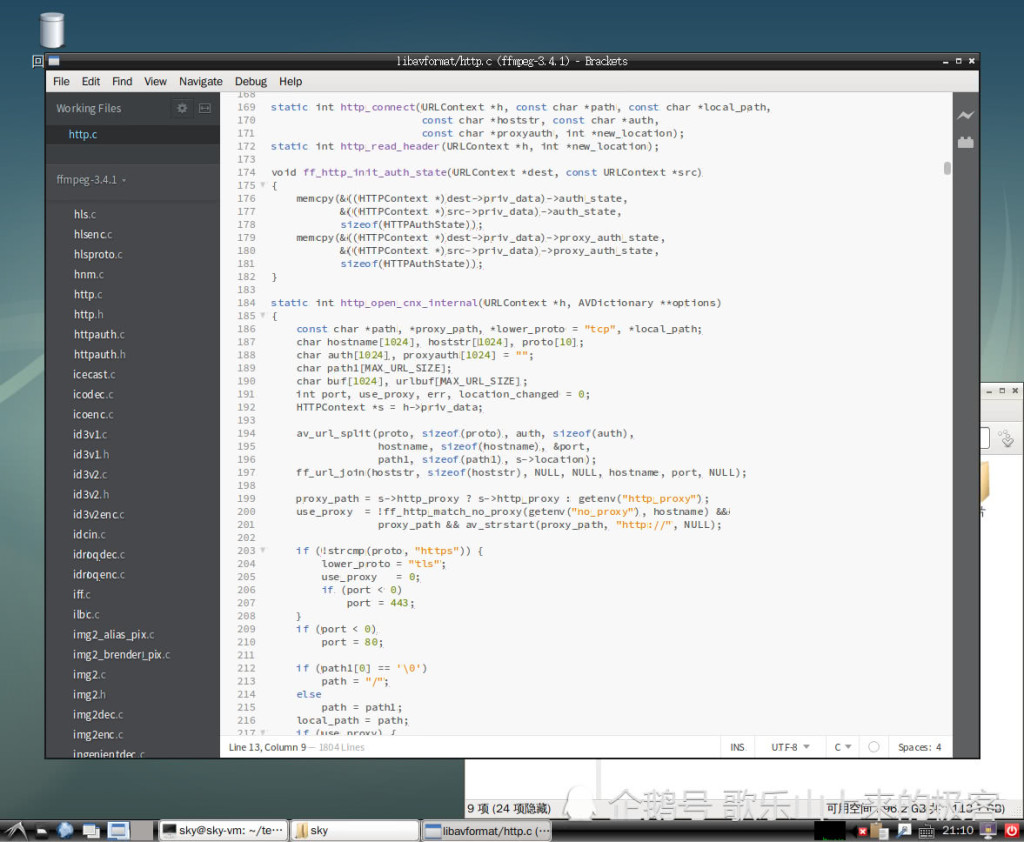
Task: Click the Line 13, Column 9 cursor status
Action: tap(267, 747)
